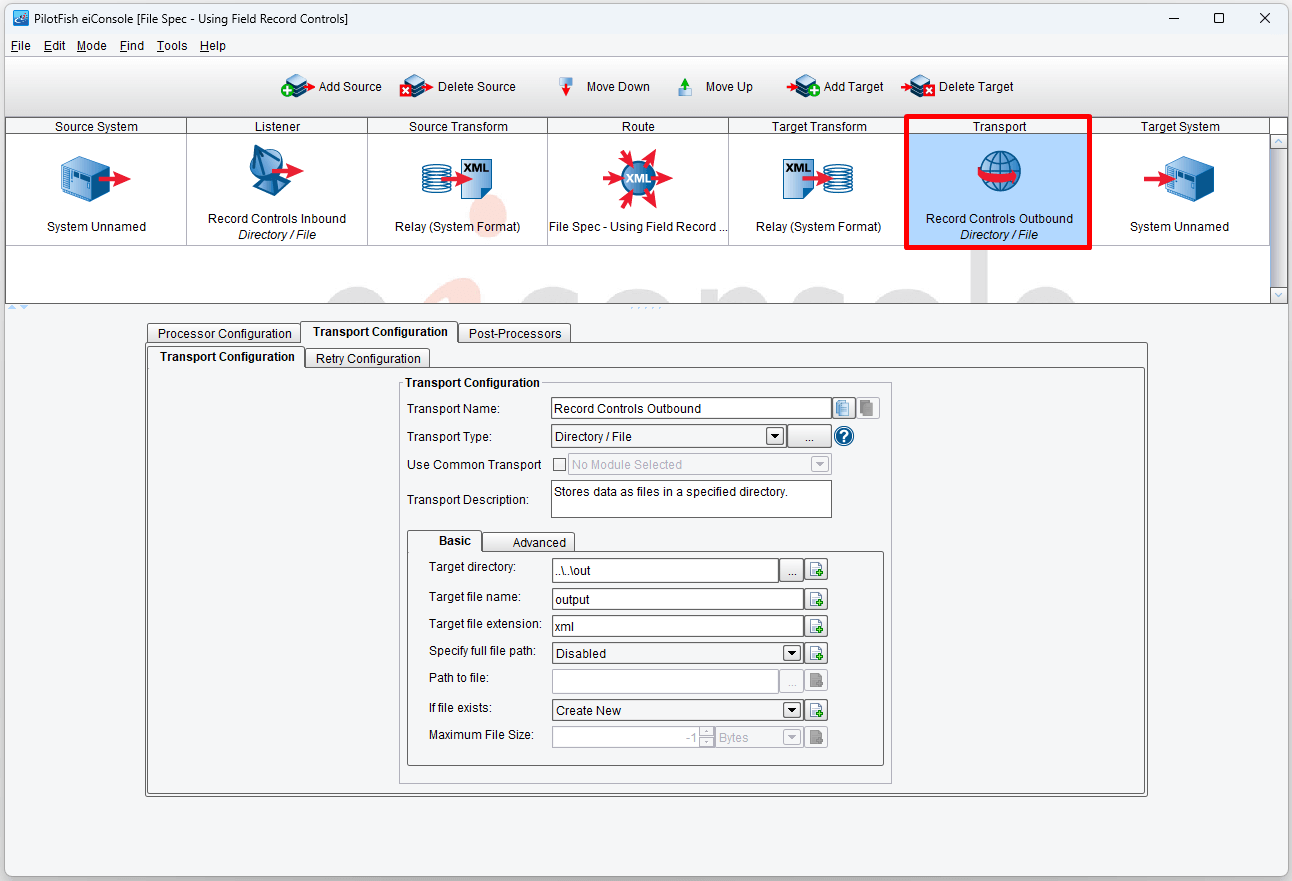The image size is (1292, 881).
Task: Open the Tools menu
Action: tap(172, 46)
